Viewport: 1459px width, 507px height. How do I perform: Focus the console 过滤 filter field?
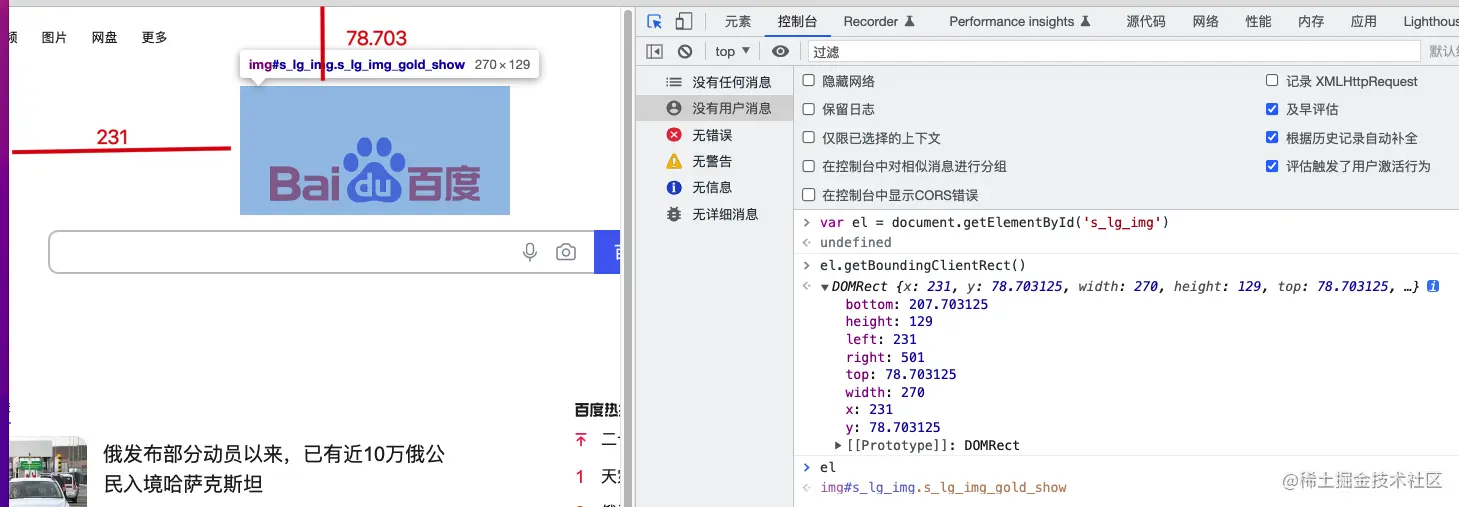[x=1113, y=51]
